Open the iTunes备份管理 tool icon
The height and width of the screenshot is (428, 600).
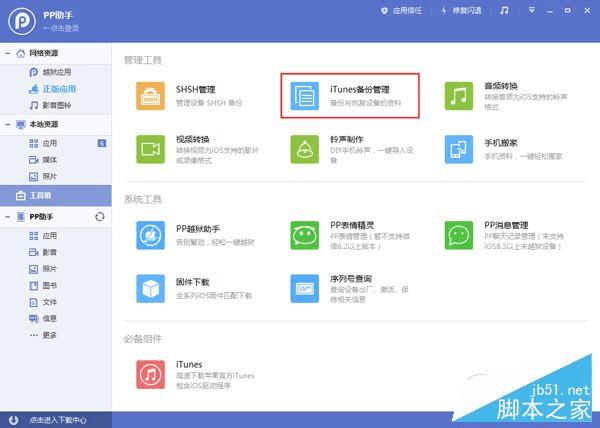(x=305, y=96)
